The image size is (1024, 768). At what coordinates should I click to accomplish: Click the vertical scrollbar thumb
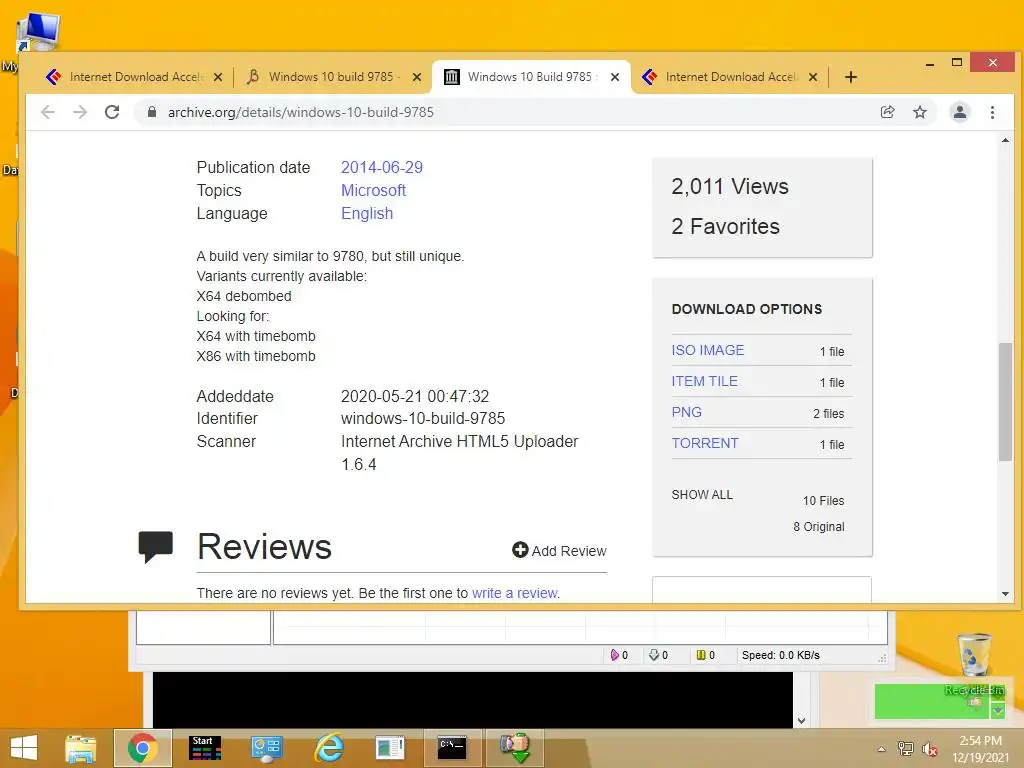(1005, 402)
